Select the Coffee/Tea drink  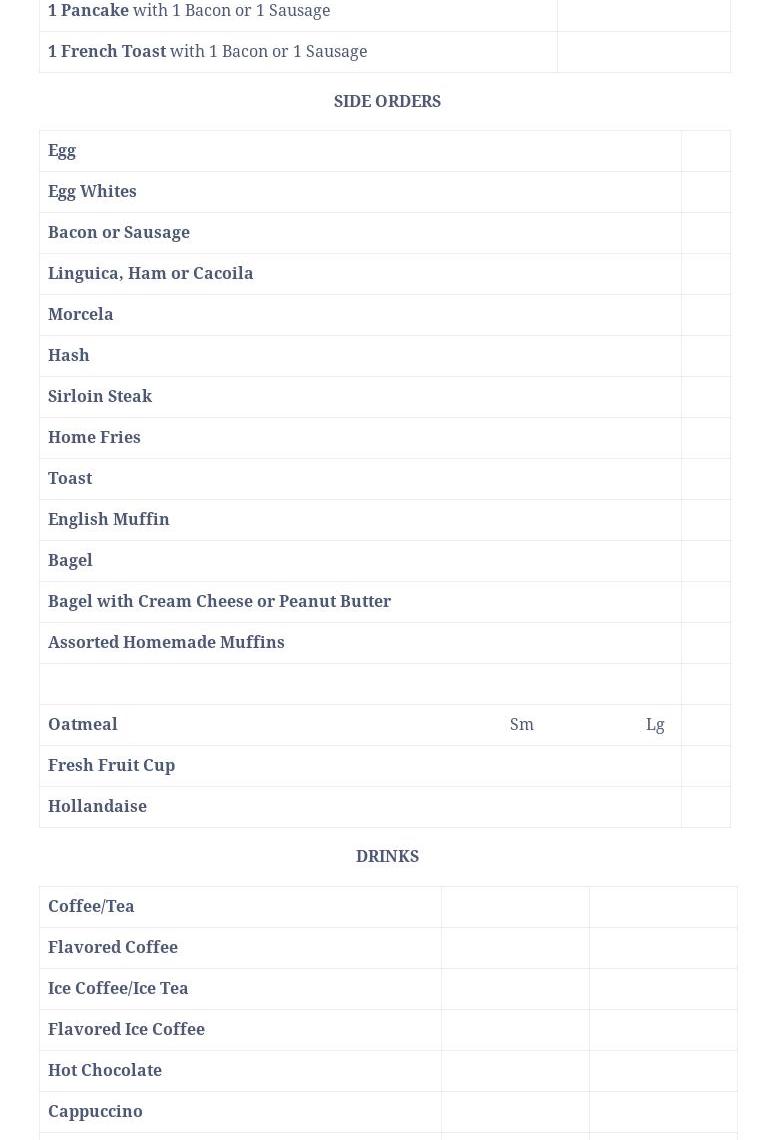click(91, 906)
